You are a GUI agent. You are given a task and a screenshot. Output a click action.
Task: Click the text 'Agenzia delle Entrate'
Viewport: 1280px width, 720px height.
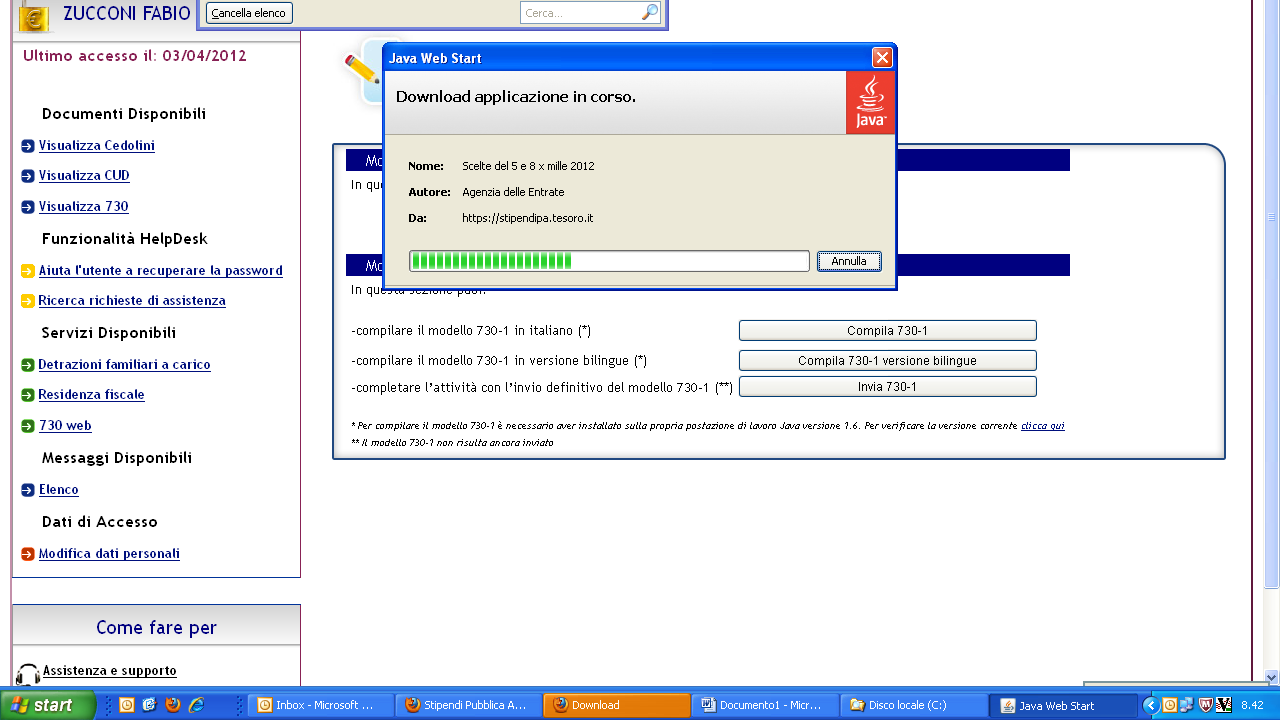pyautogui.click(x=513, y=192)
